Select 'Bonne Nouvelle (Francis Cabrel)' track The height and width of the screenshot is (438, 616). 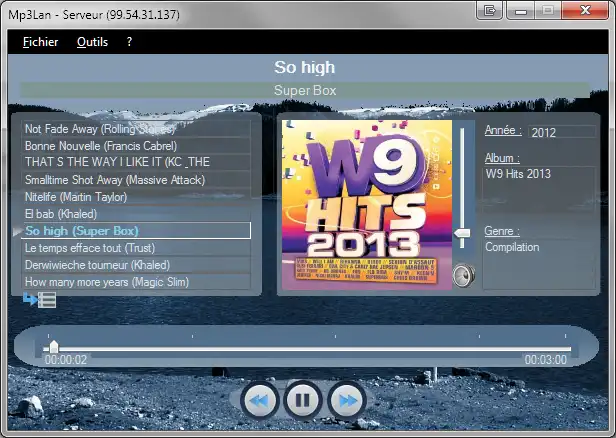(136, 146)
